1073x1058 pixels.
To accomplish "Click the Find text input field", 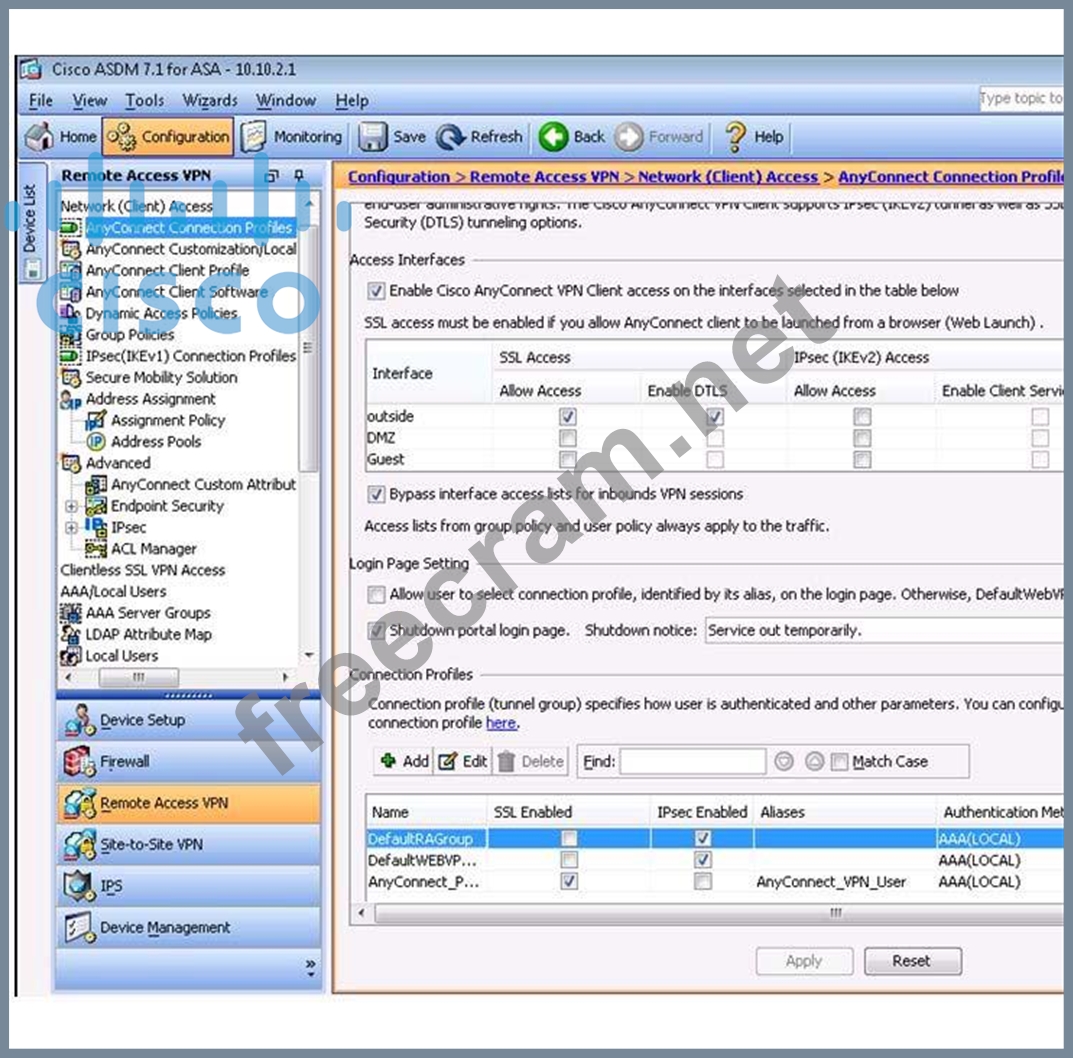I will (x=692, y=762).
